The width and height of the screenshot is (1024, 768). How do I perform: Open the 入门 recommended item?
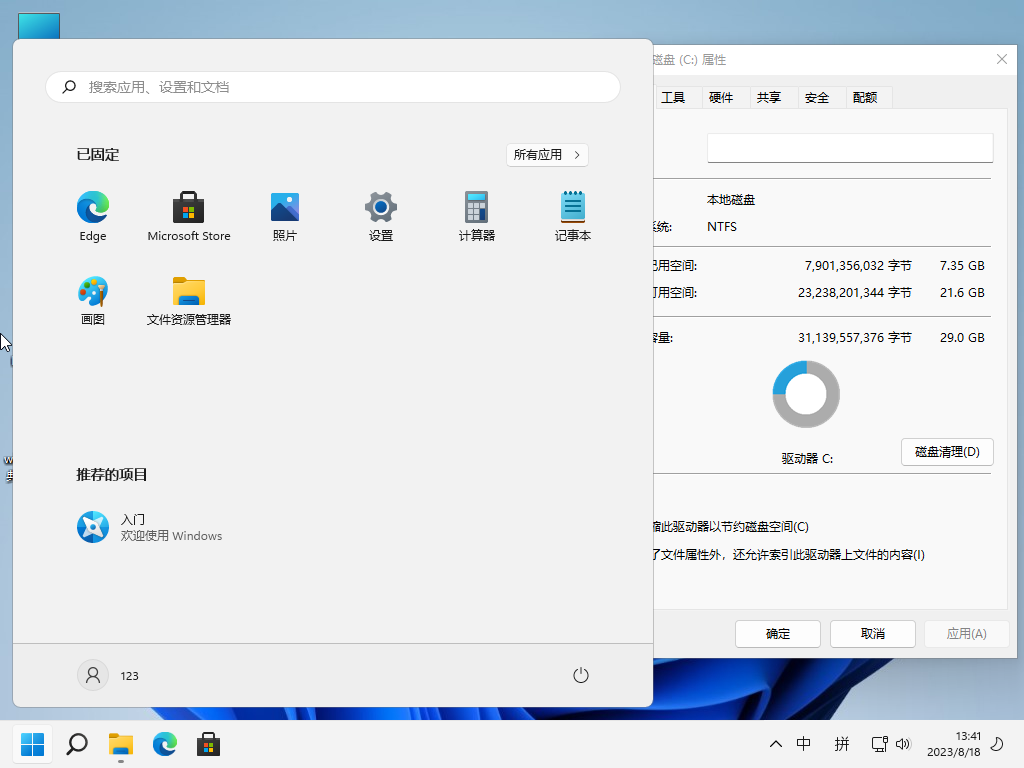tap(150, 528)
